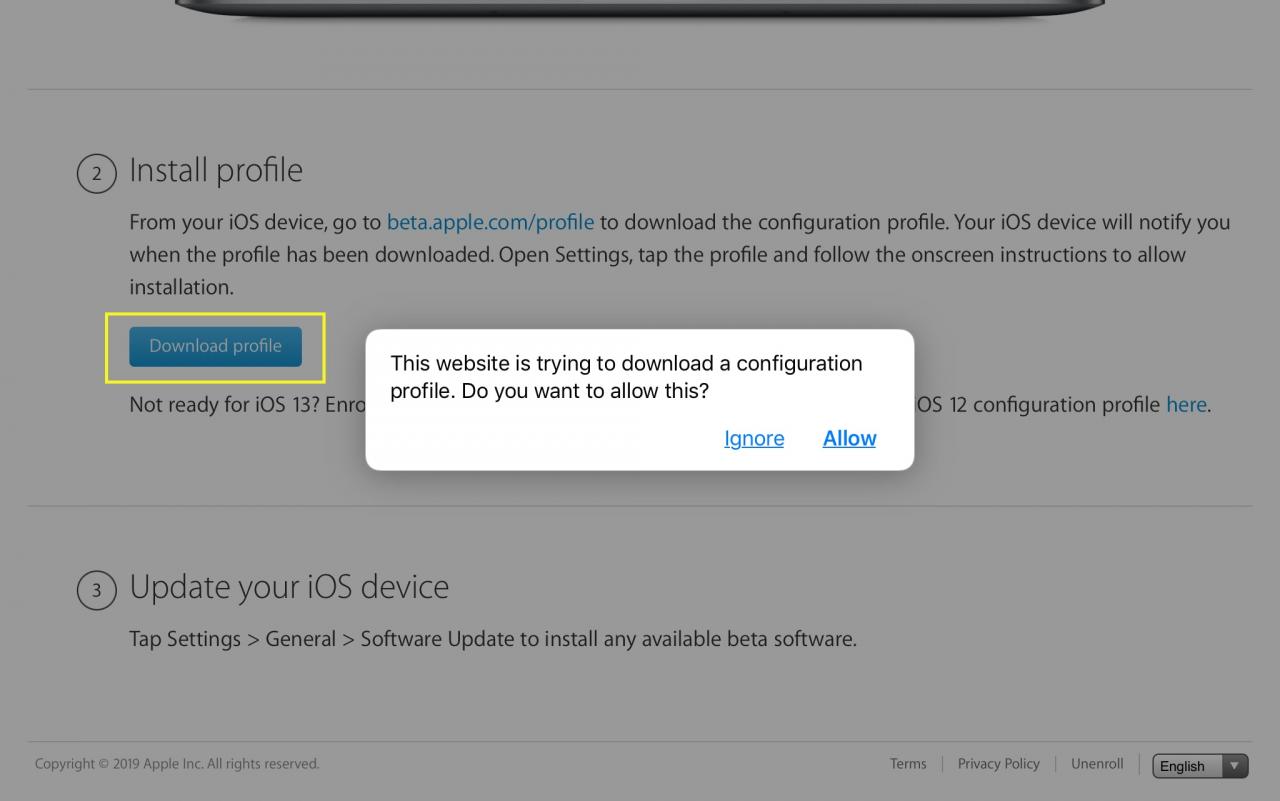
Task: Click the circled step 3 icon
Action: [97, 590]
